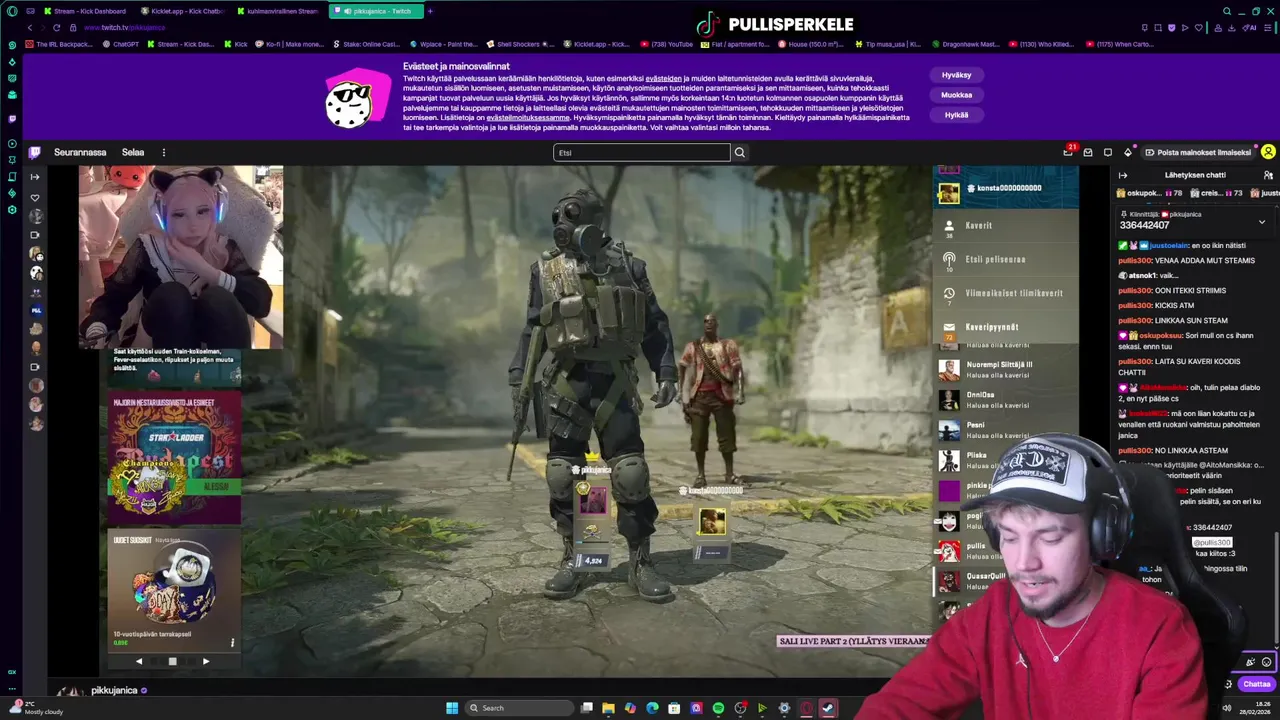Click Poista mainokset ilmaiseksi button
This screenshot has height=720, width=1280.
coord(1198,152)
